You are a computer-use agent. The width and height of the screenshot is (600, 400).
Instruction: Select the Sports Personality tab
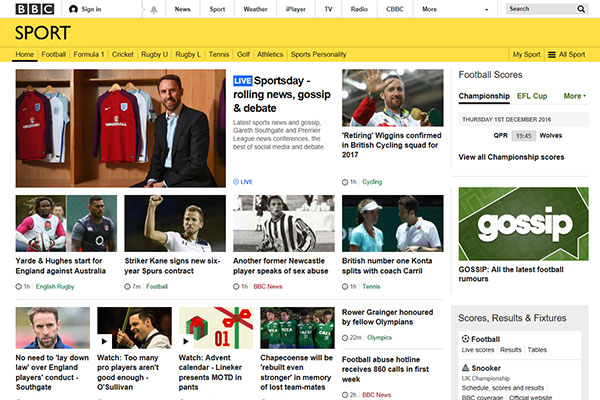(318, 54)
